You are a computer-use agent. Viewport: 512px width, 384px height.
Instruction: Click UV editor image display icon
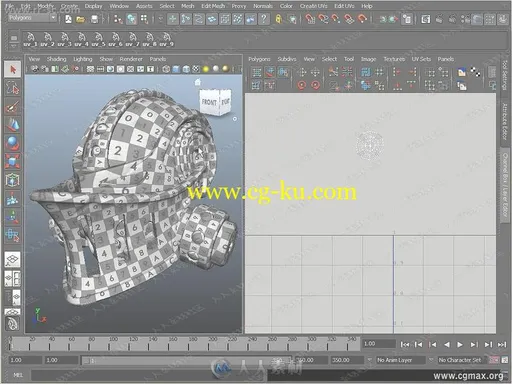click(462, 72)
